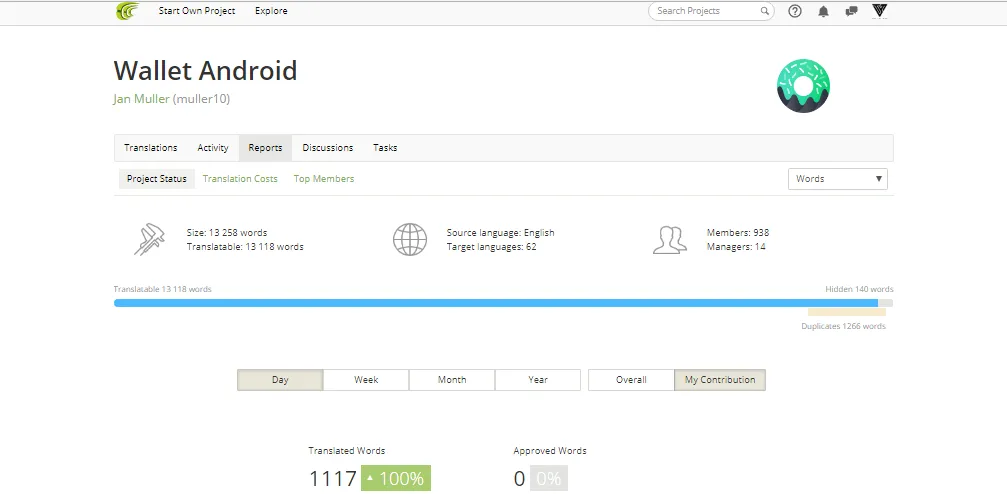Screen dimensions: 1007x494
Task: Open the Explore link
Action: tap(271, 11)
